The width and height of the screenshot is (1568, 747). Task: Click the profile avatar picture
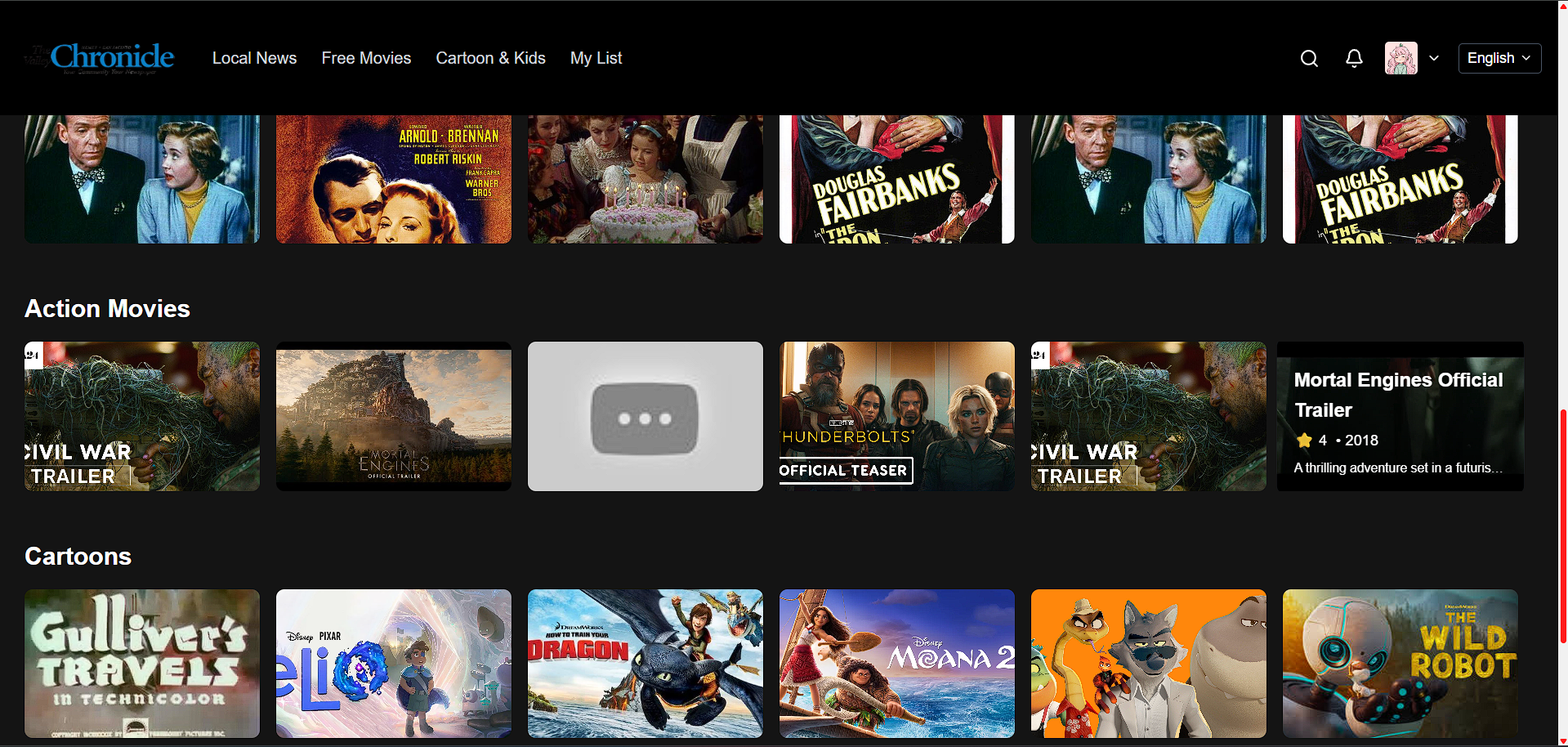coord(1401,59)
